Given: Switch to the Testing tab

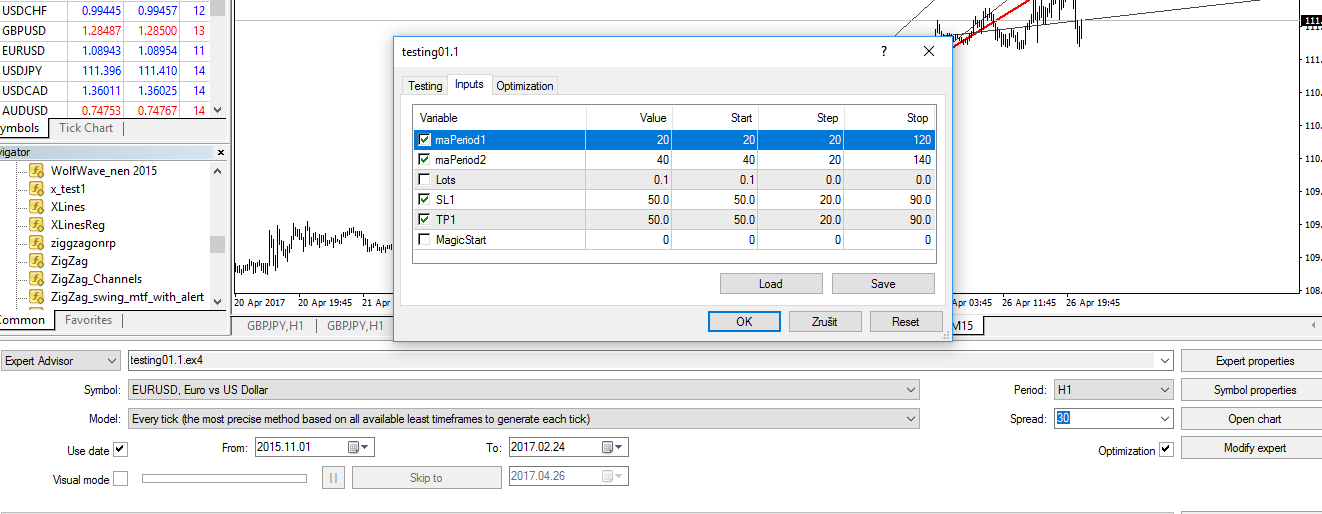Looking at the screenshot, I should [x=425, y=86].
